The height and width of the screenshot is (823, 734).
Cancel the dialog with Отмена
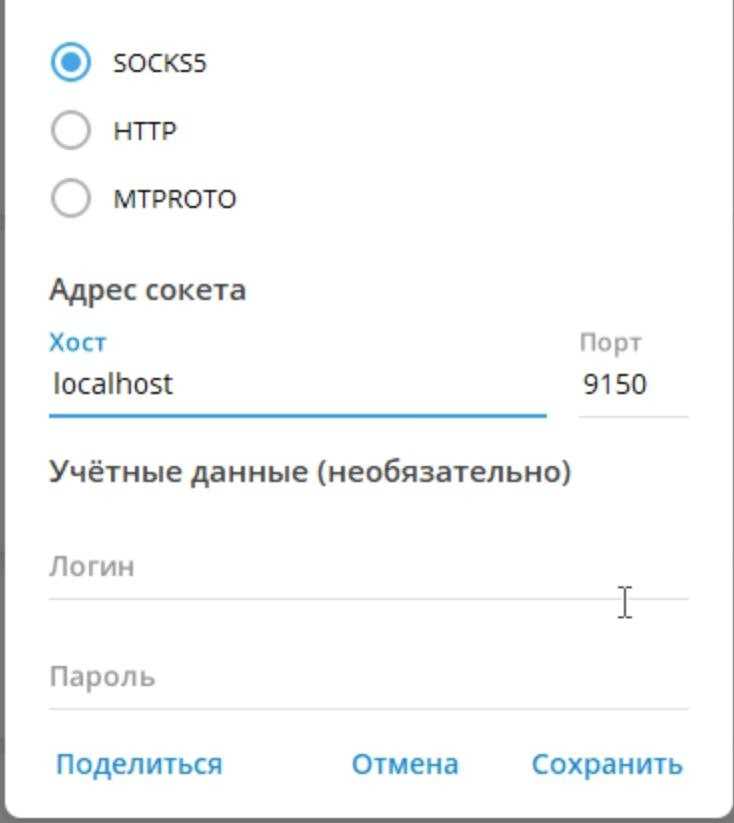(x=405, y=764)
